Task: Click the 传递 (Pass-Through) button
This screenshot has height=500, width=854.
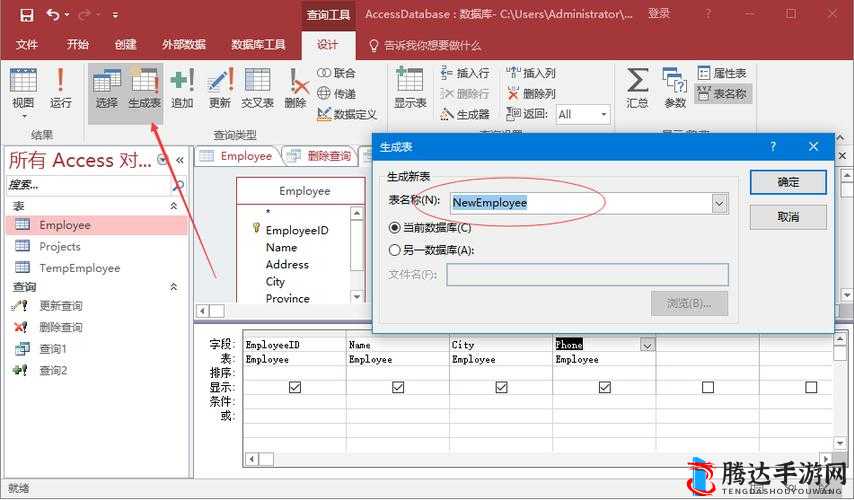Action: tap(336, 94)
